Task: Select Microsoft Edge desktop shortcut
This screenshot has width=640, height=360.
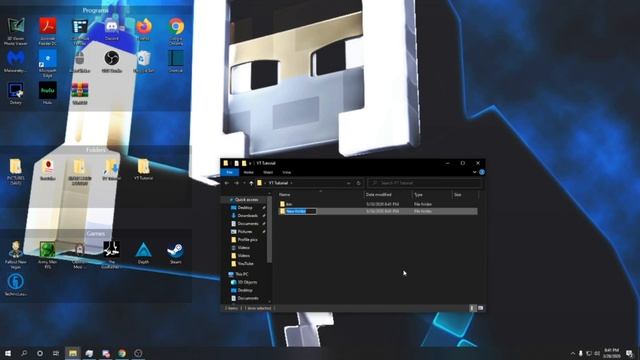Action: point(48,63)
